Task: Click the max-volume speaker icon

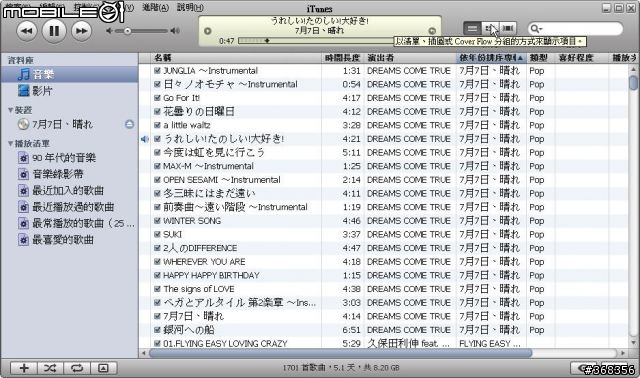Action: click(x=175, y=31)
